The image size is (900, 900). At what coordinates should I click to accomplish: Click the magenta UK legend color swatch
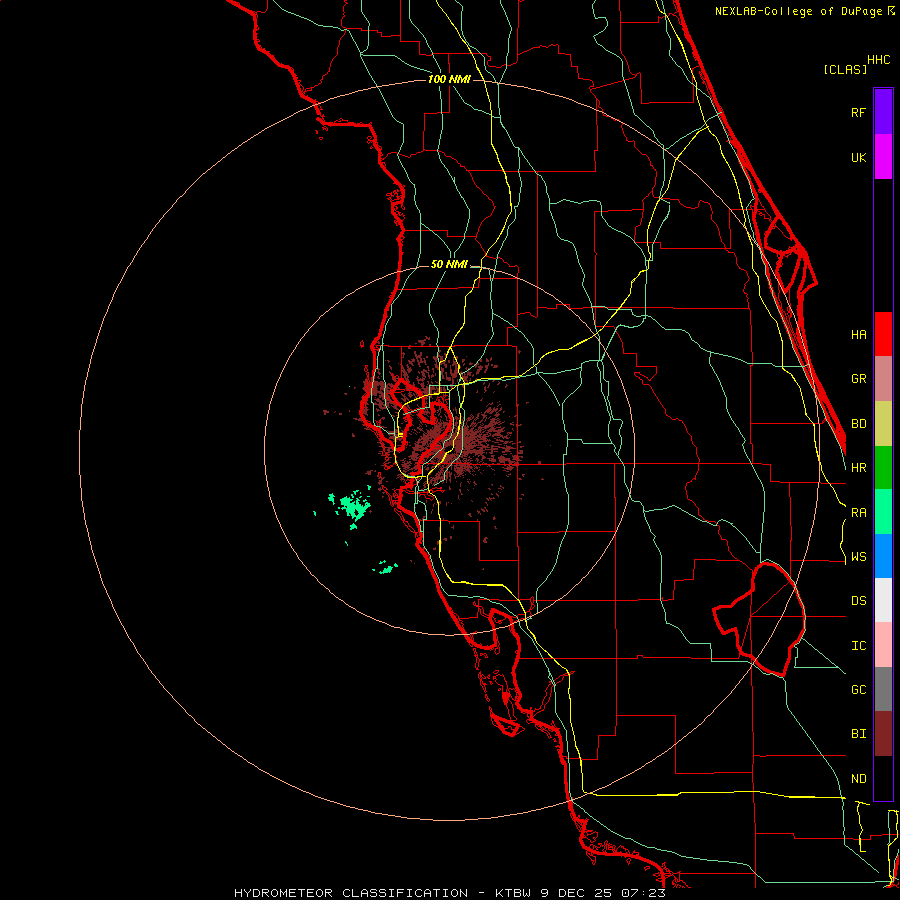(x=883, y=156)
